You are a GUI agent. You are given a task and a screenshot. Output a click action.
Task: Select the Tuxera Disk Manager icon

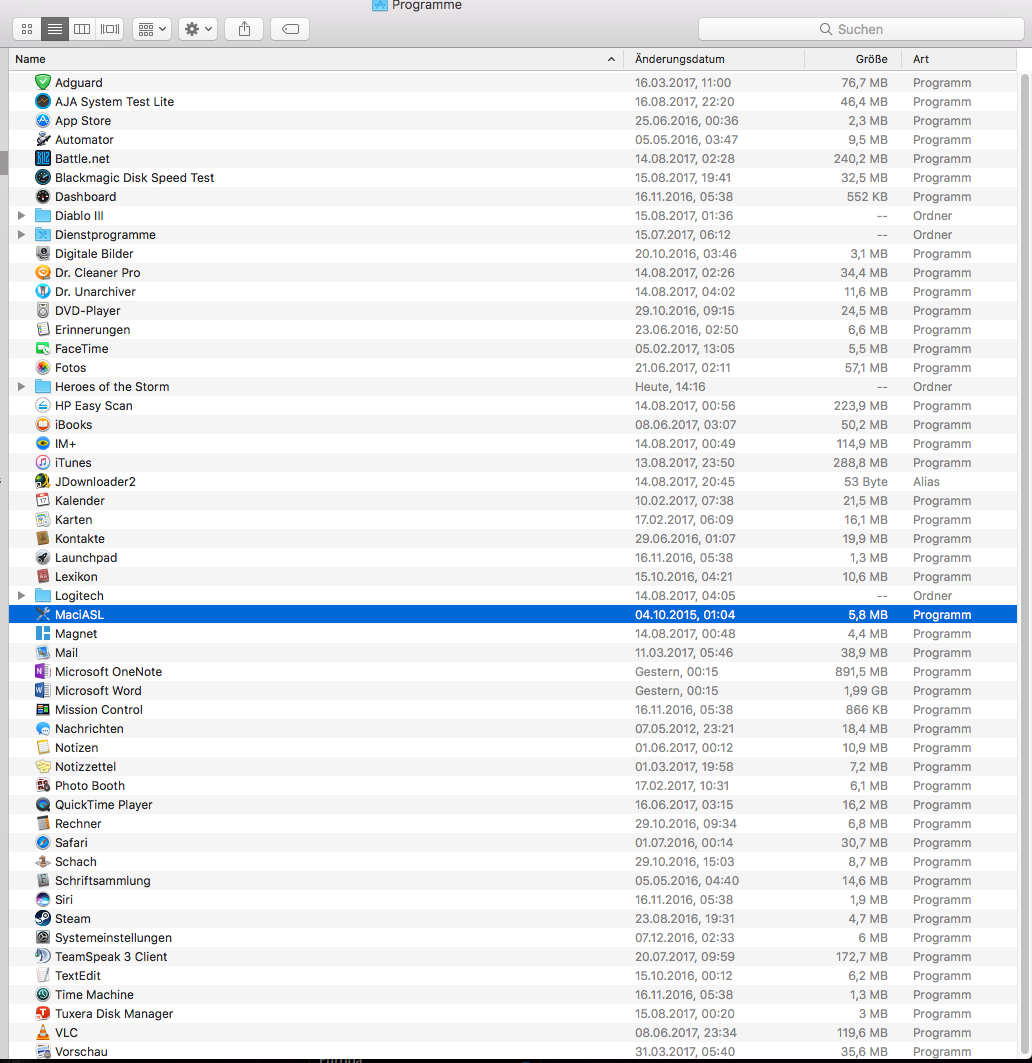(43, 1012)
